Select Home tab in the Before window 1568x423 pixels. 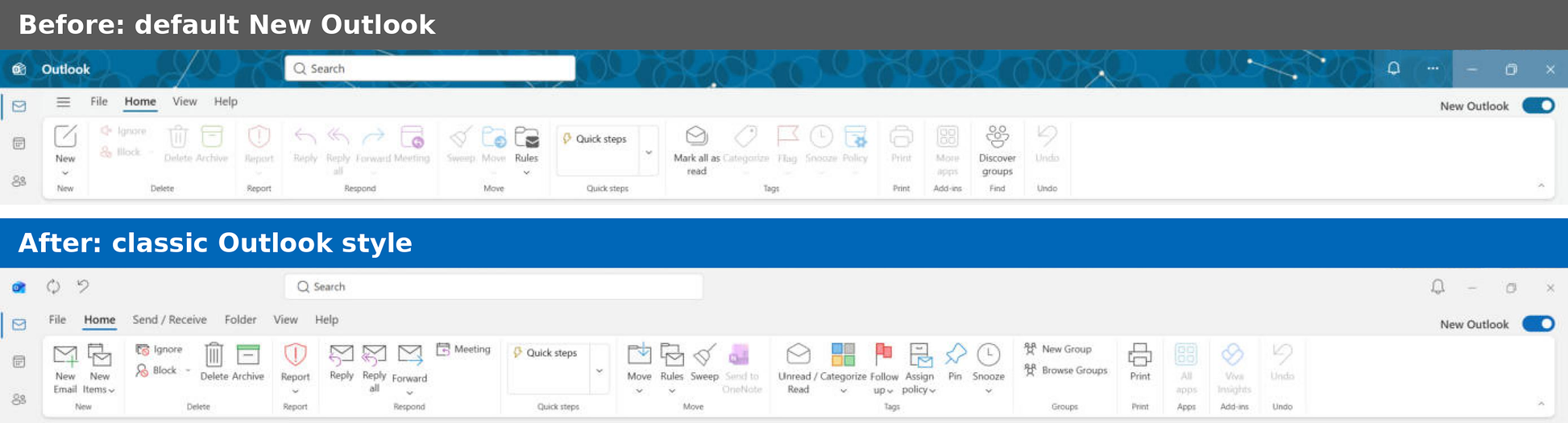pyautogui.click(x=139, y=102)
